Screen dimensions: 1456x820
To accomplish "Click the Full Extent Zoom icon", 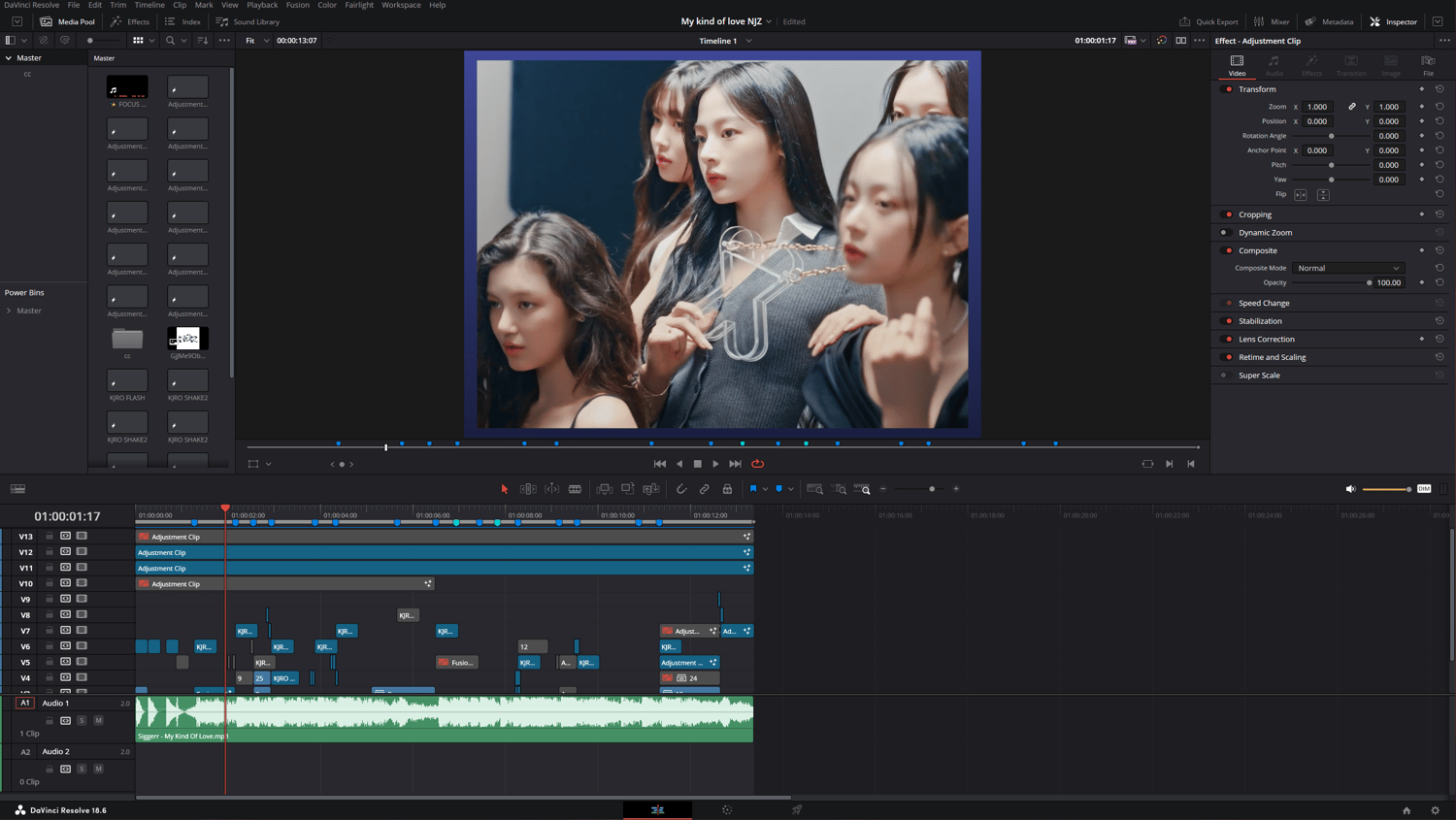I will click(x=815, y=489).
